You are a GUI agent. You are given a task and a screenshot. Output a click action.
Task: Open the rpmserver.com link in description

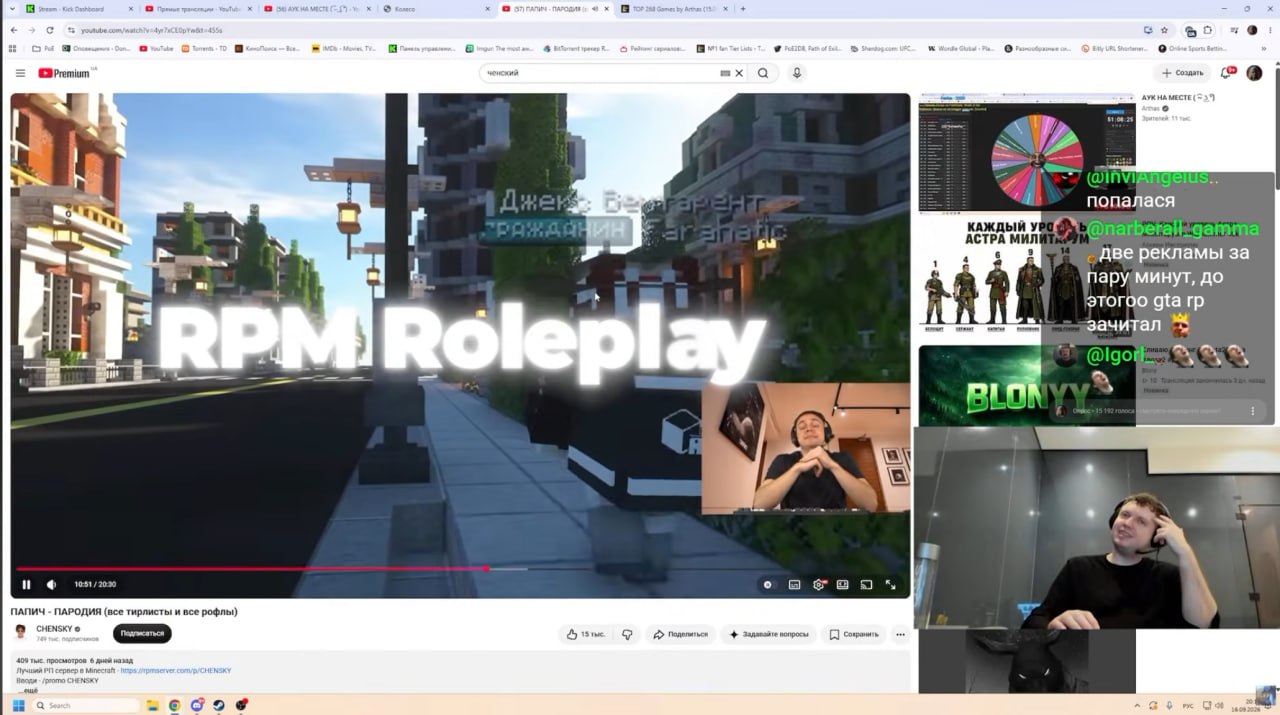176,670
